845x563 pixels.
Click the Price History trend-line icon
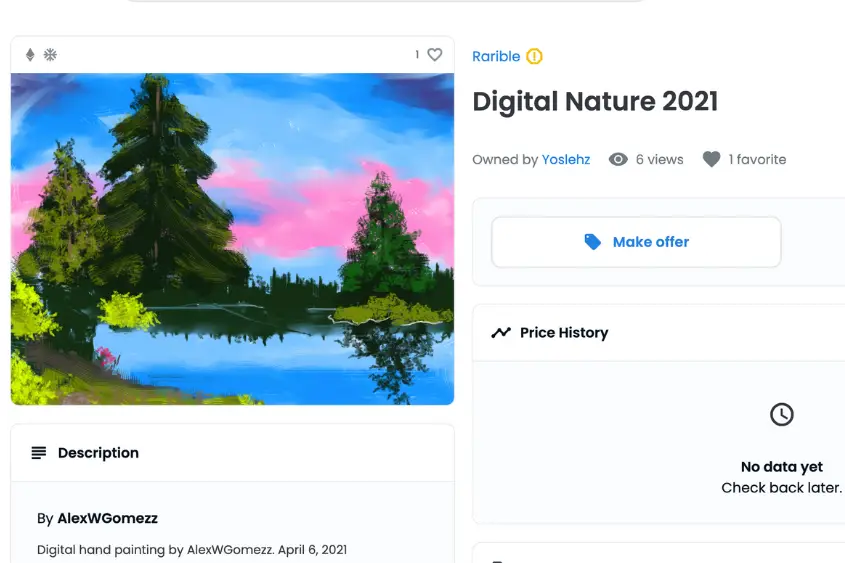pyautogui.click(x=501, y=333)
